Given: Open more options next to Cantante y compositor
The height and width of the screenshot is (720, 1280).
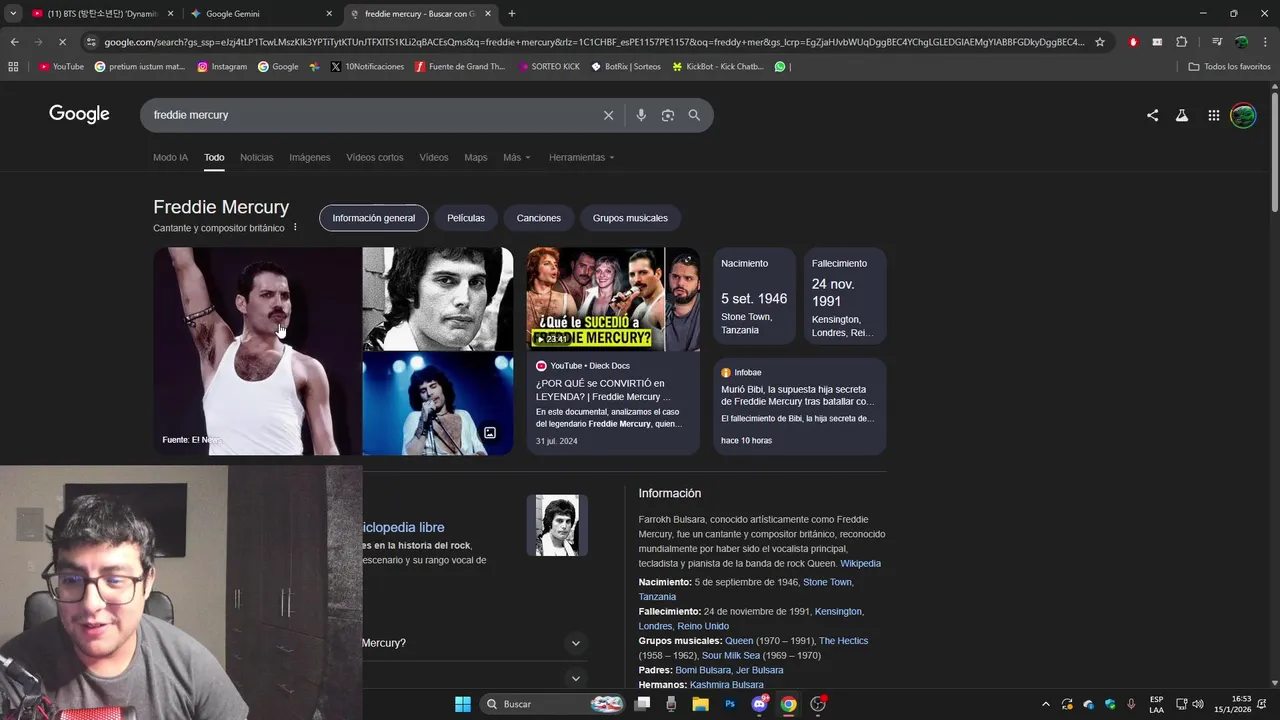Looking at the screenshot, I should [295, 228].
